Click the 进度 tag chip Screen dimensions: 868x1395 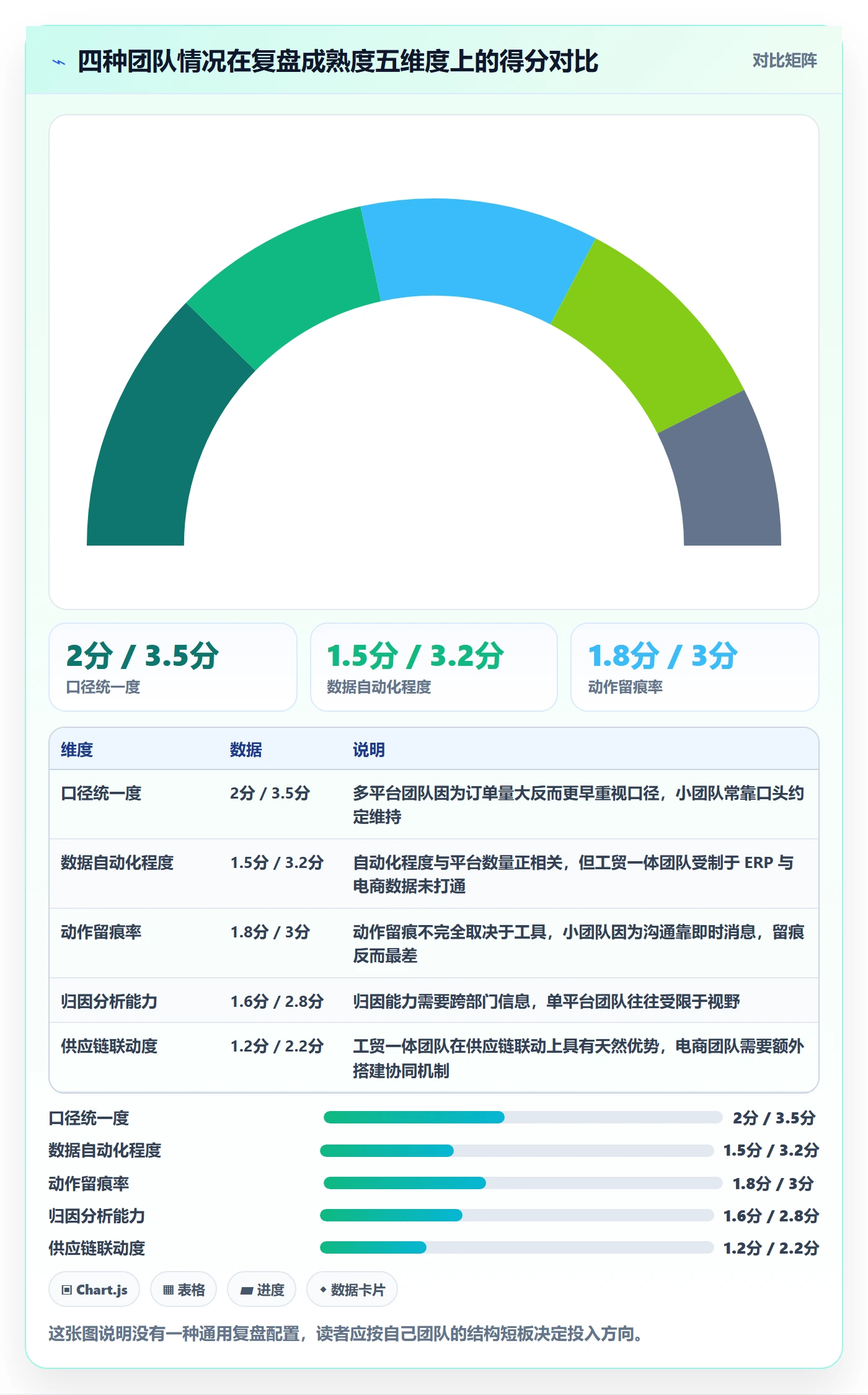(x=262, y=1290)
